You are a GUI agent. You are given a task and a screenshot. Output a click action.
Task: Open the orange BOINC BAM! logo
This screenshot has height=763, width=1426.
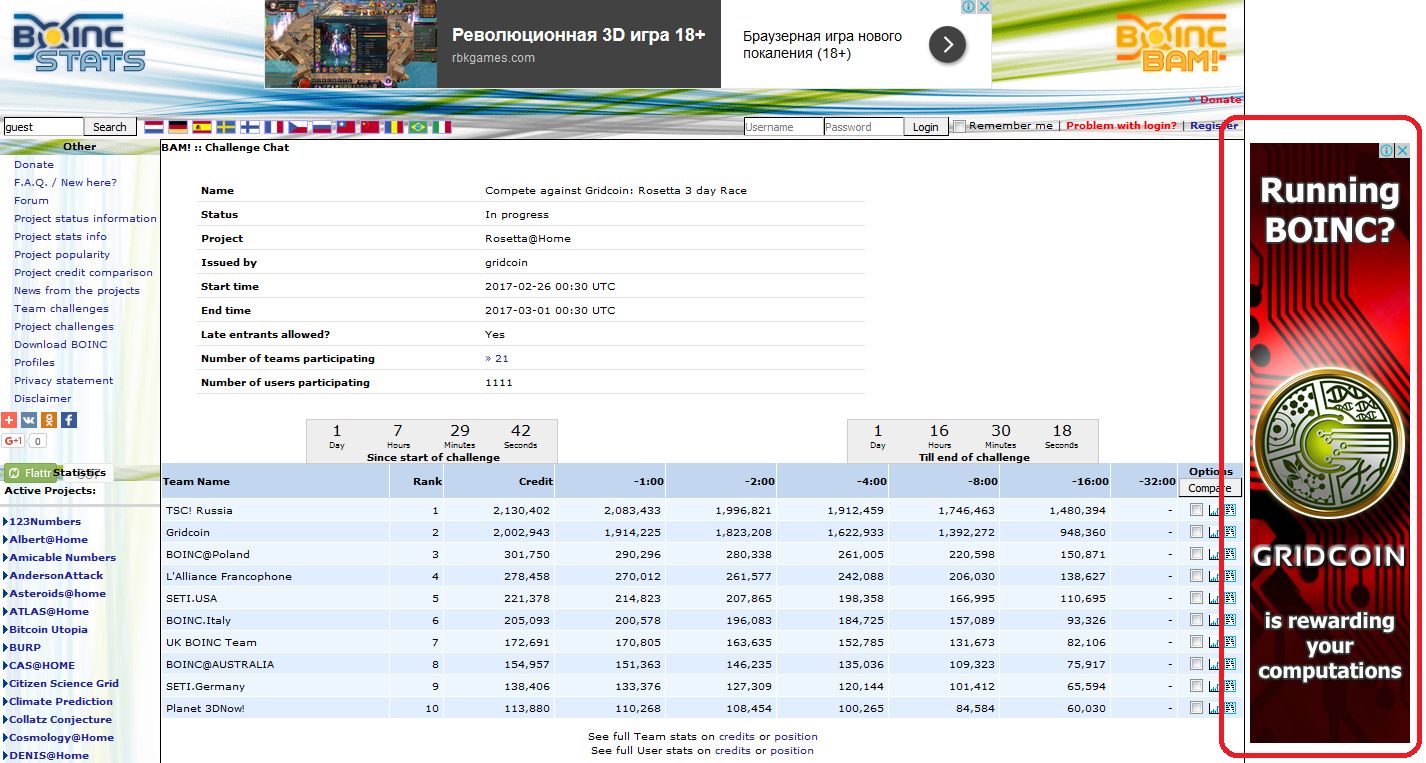point(1171,42)
